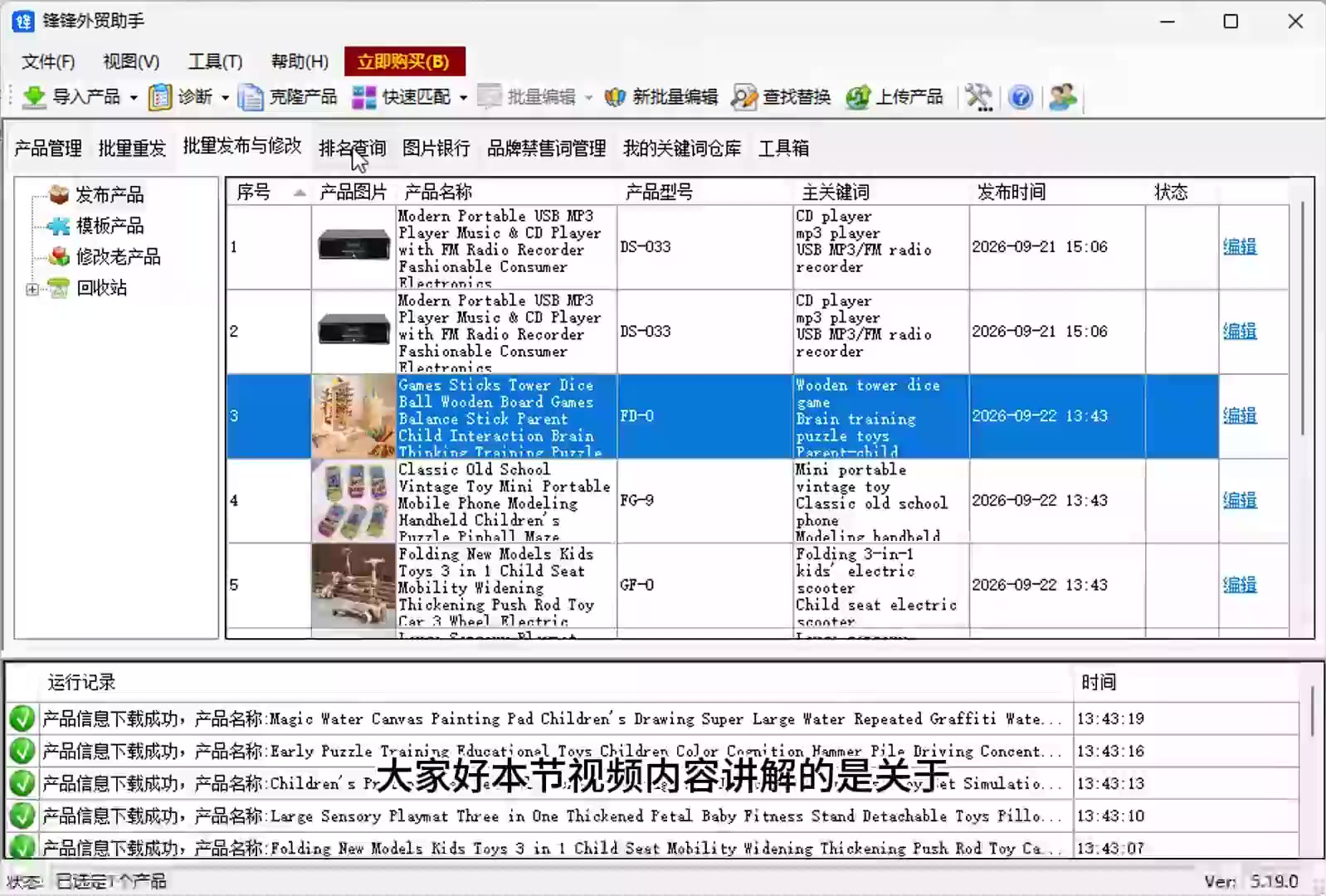Open the 文件(F) menu
1326x896 pixels.
[48, 61]
